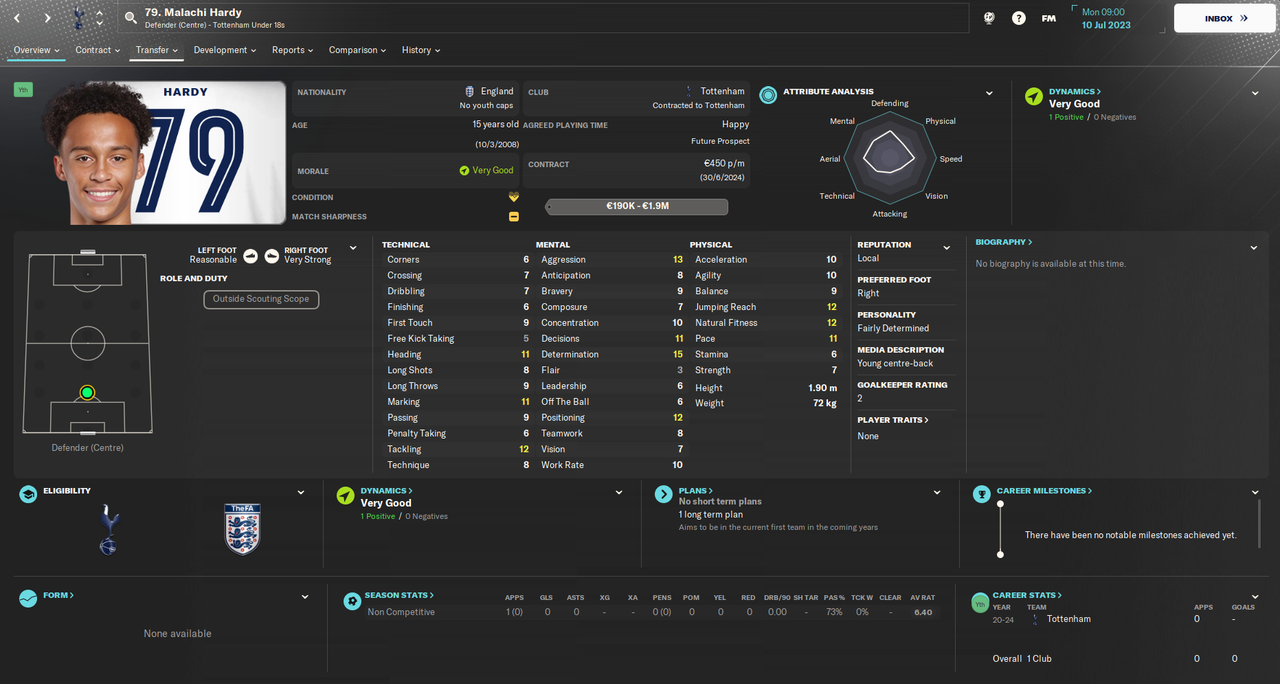Open the FM menu icon
The height and width of the screenshot is (684, 1280).
(1048, 18)
